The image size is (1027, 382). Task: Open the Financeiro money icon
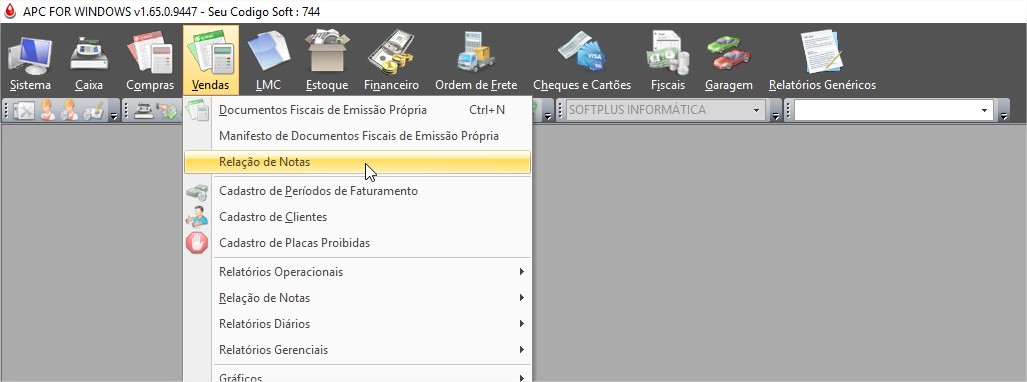tap(391, 52)
